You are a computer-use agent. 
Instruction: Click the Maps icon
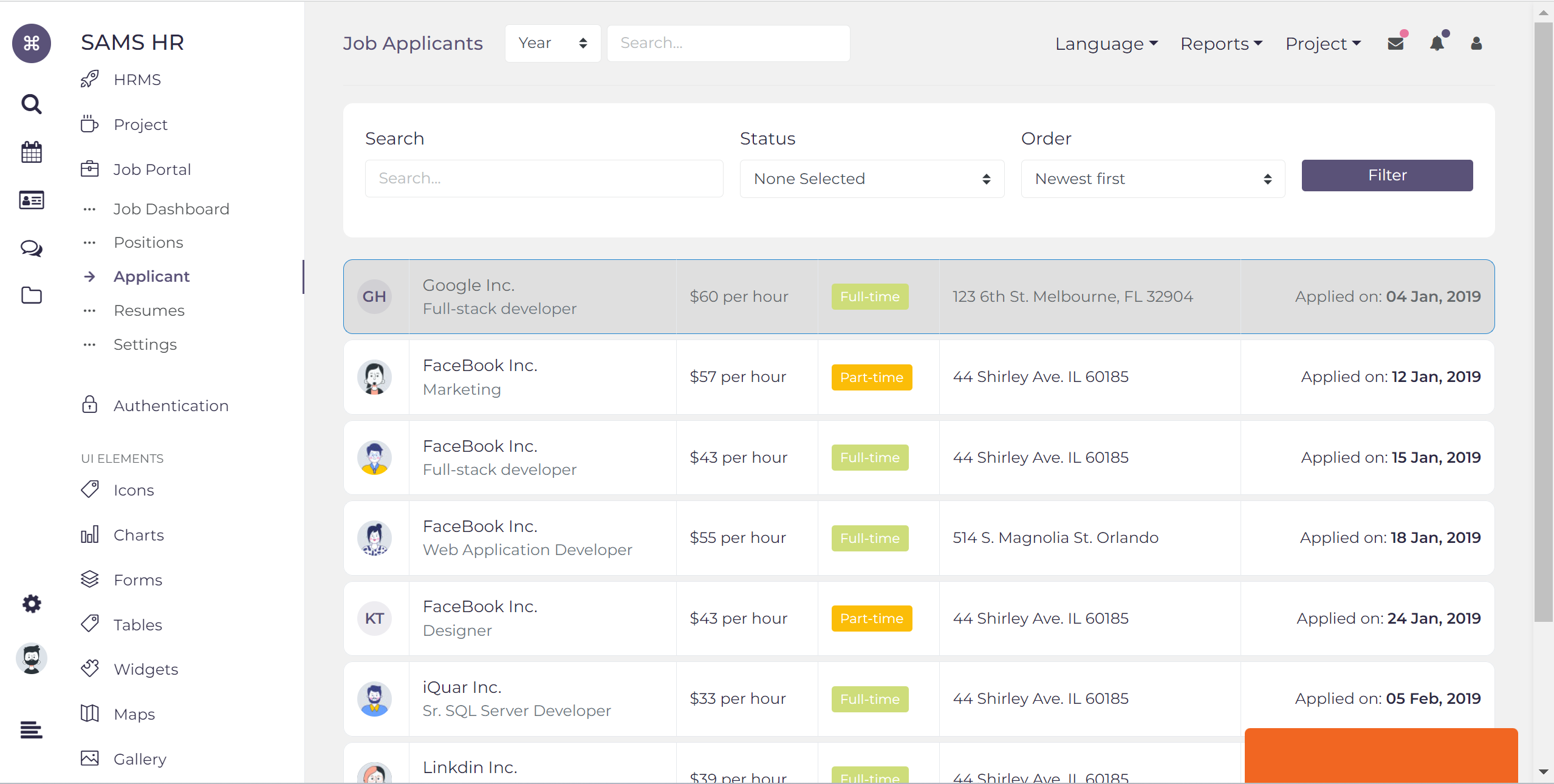tap(90, 714)
